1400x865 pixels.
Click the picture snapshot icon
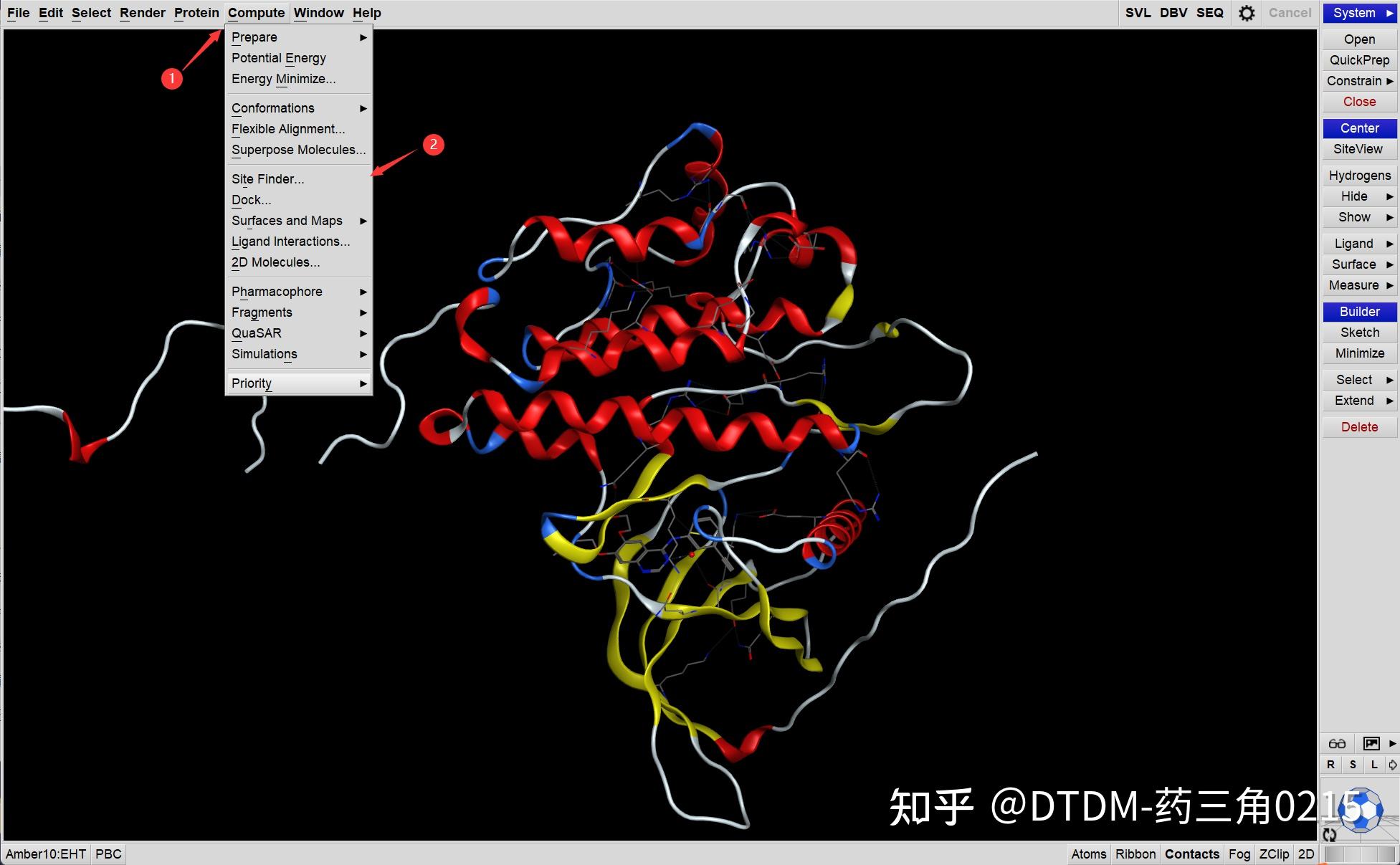[x=1371, y=743]
